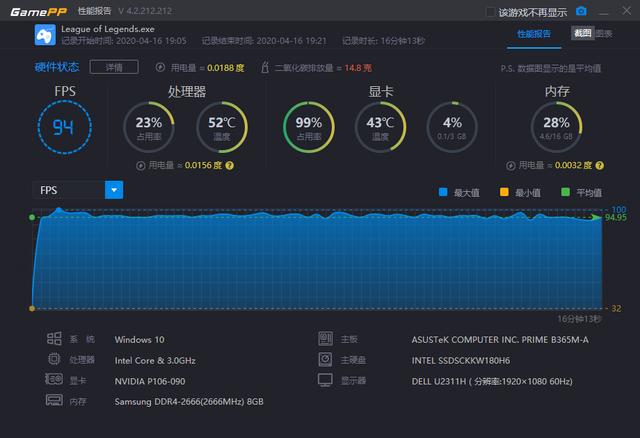640x438 pixels.
Task: Click CPU power usage icon under 处理器
Action: (x=141, y=165)
